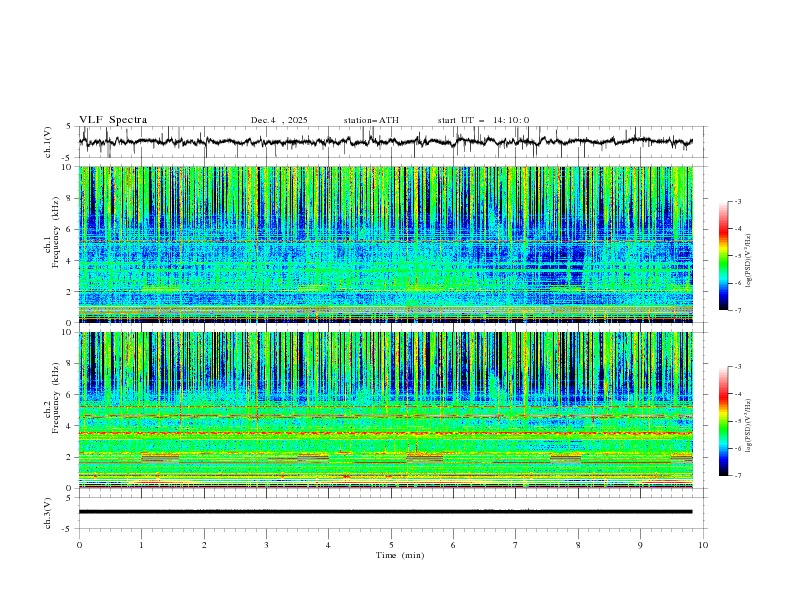
Task: Click the "3" tick on the Time axis
Action: [266, 545]
